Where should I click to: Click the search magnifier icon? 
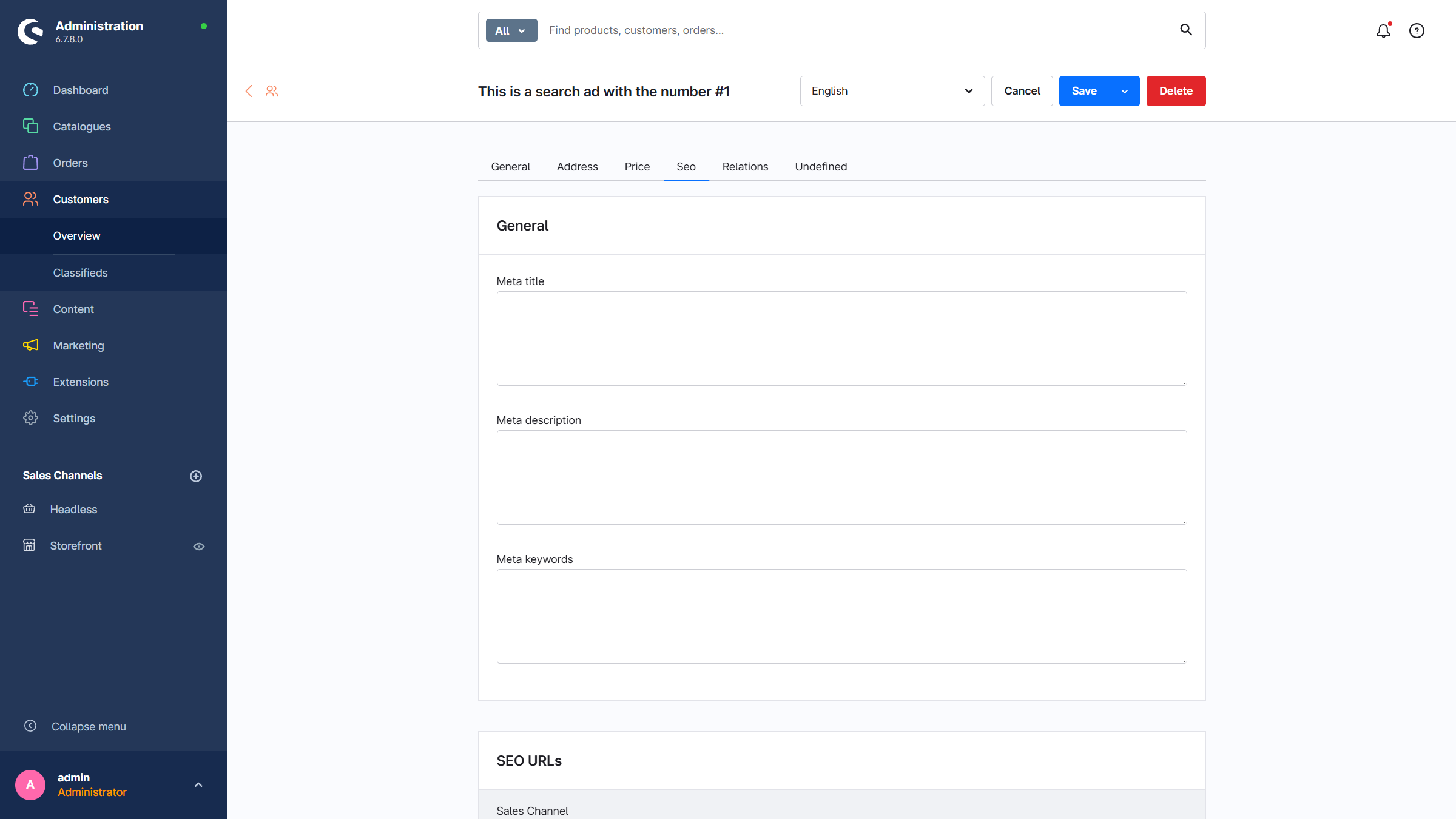point(1186,30)
